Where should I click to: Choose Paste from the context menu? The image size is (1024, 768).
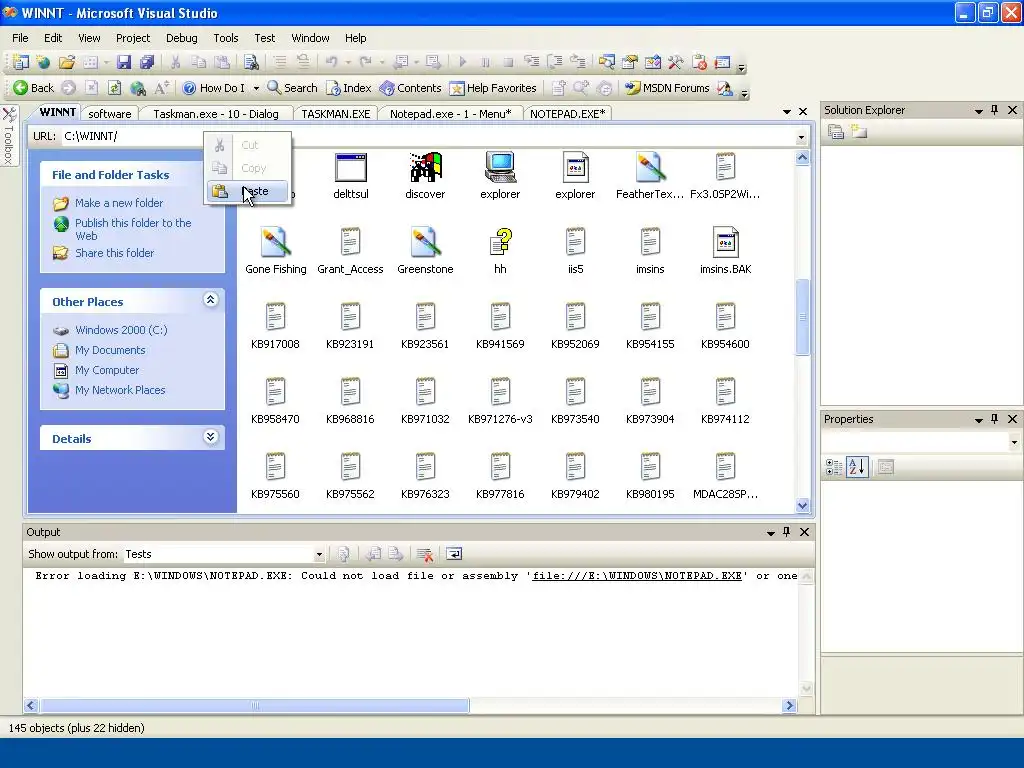coord(248,191)
